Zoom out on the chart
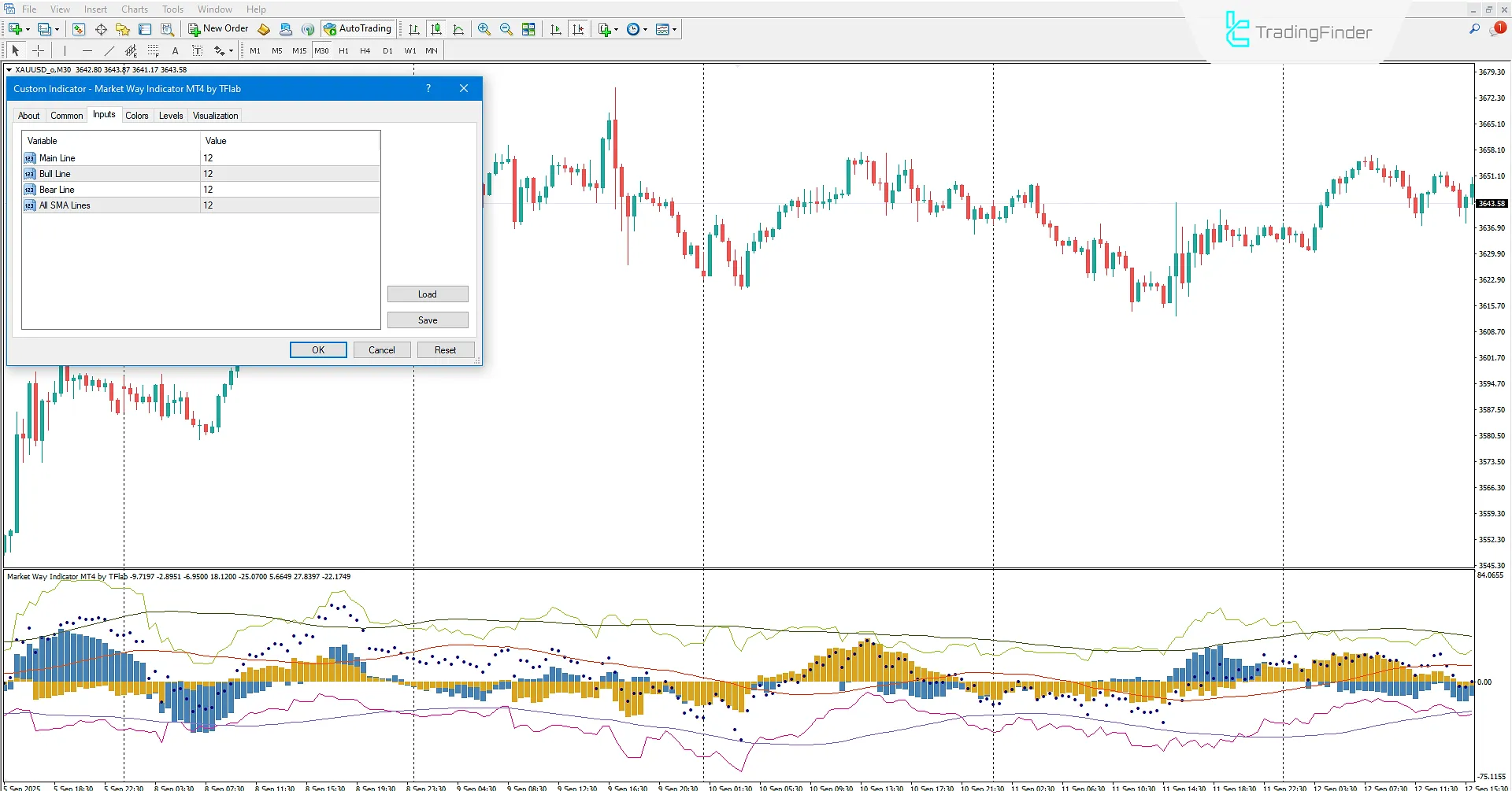This screenshot has width=1512, height=791. tap(506, 29)
